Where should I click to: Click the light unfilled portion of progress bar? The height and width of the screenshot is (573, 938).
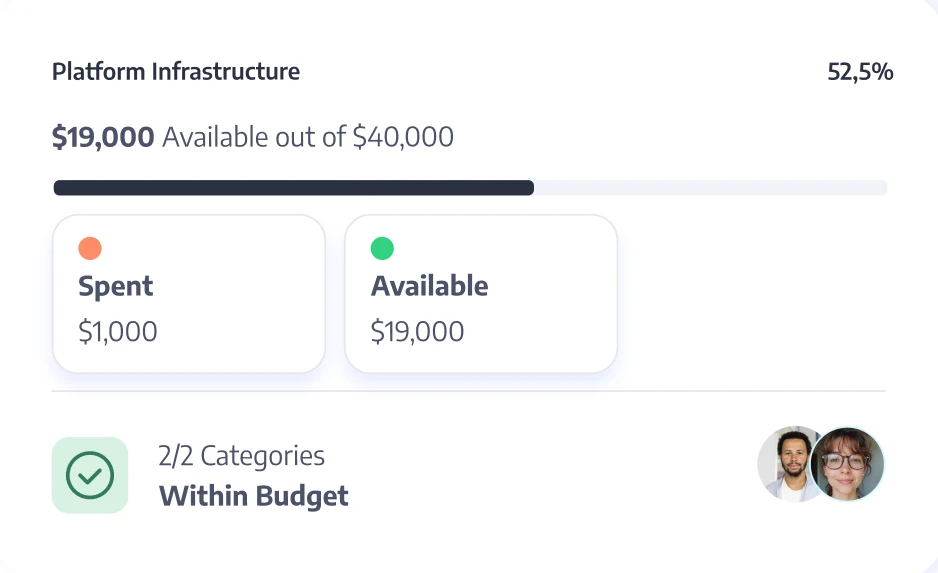tap(710, 188)
